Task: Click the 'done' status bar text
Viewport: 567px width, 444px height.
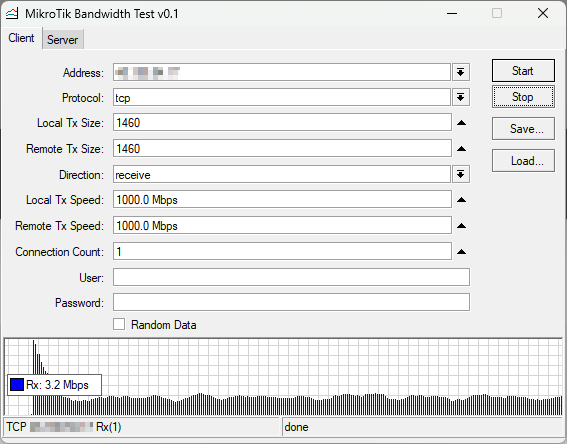Action: tap(296, 427)
